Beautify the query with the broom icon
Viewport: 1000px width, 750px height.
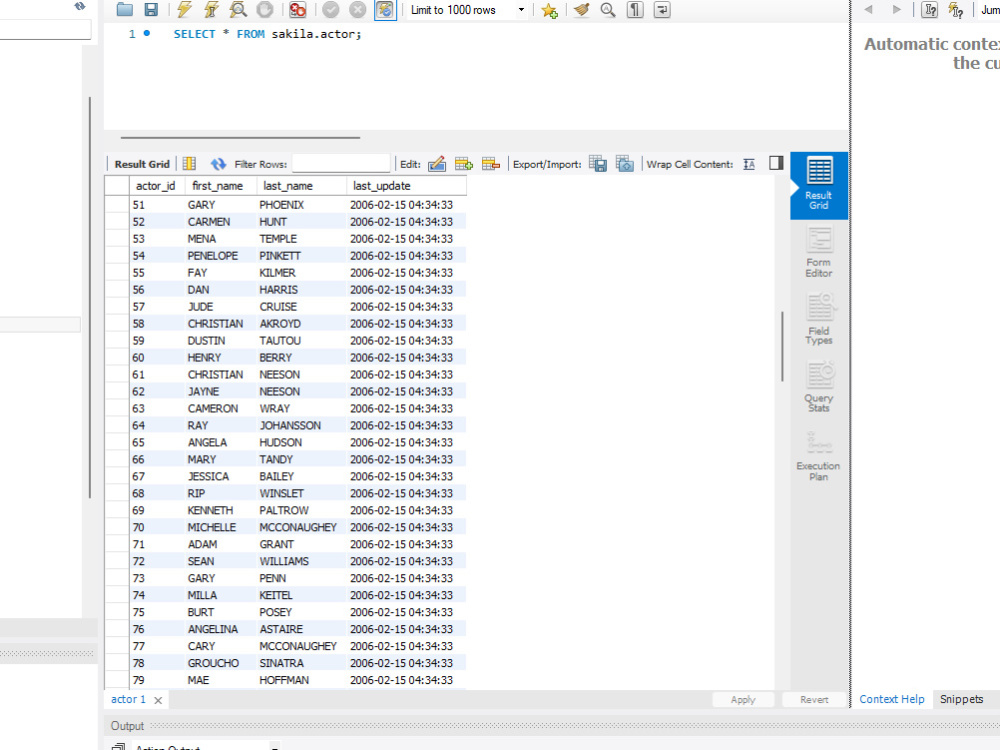point(581,10)
